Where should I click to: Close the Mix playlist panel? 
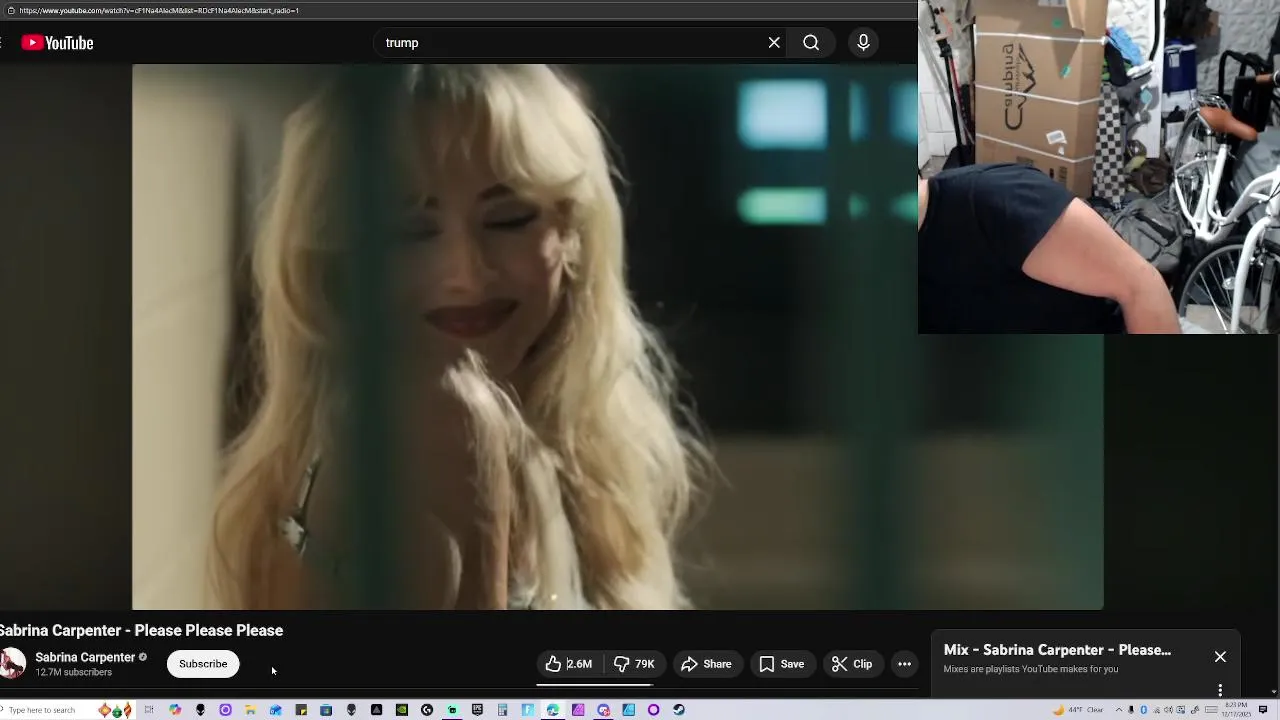(1220, 657)
